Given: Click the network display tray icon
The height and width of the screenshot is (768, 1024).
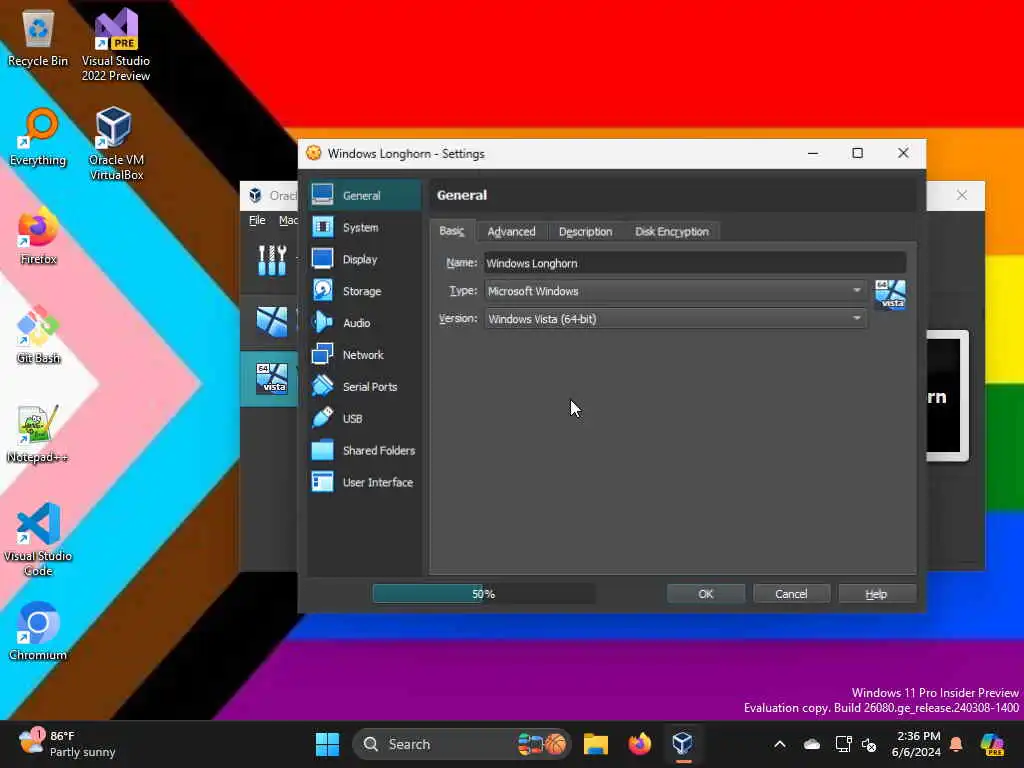Looking at the screenshot, I should coord(843,744).
